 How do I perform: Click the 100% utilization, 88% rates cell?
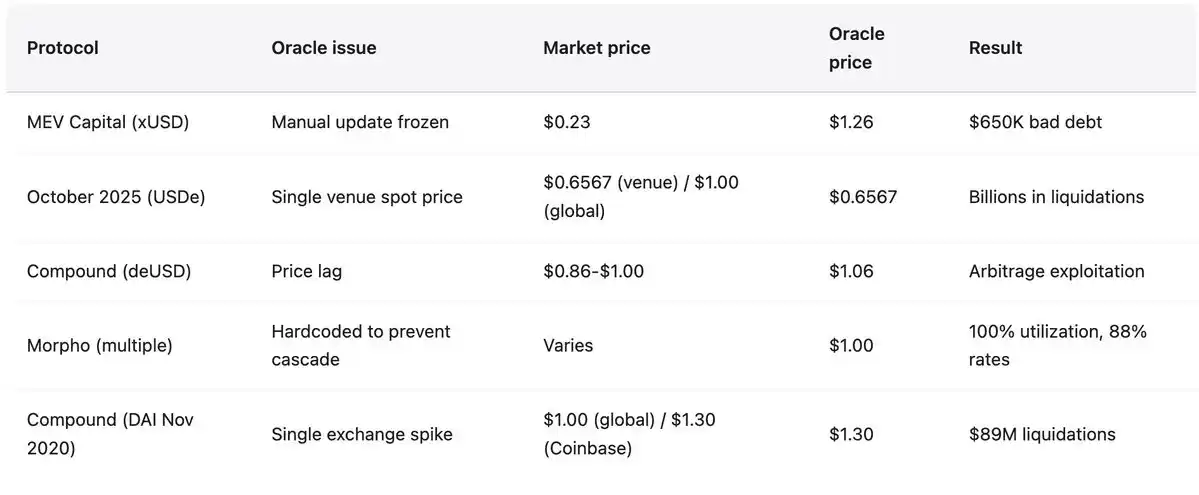1057,345
